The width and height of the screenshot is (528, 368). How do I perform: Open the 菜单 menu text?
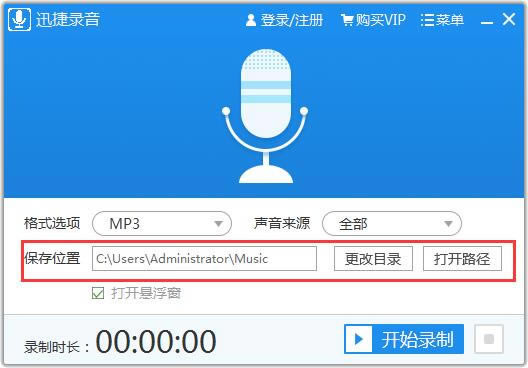[x=450, y=20]
